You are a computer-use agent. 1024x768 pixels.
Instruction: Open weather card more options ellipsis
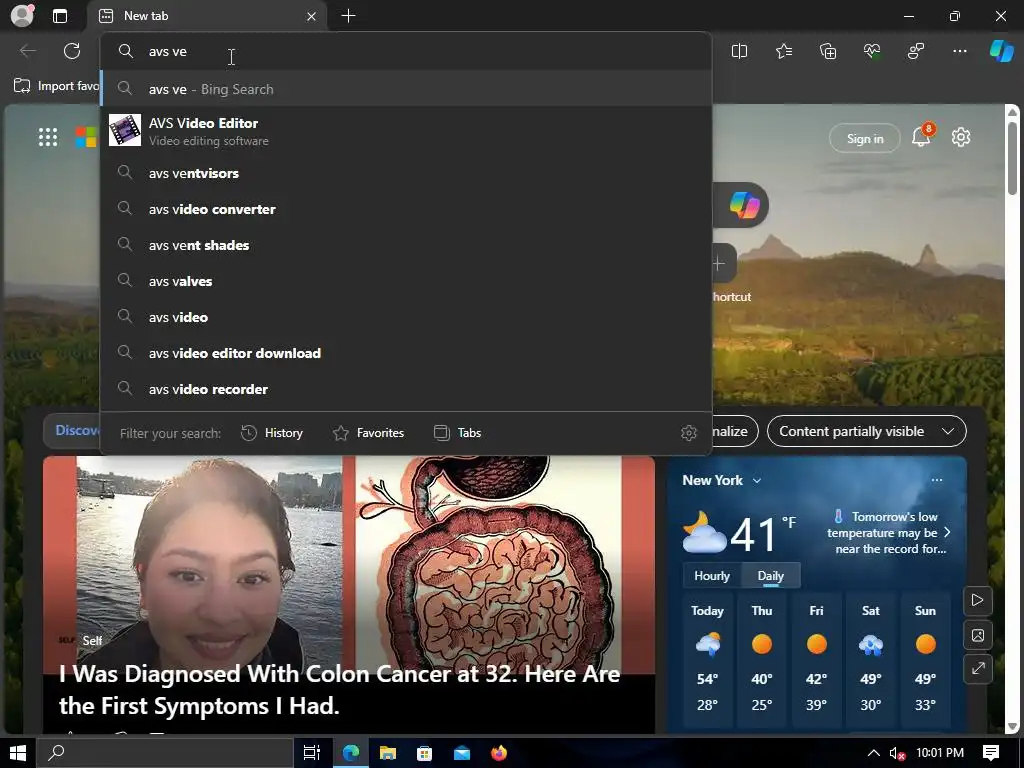936,480
